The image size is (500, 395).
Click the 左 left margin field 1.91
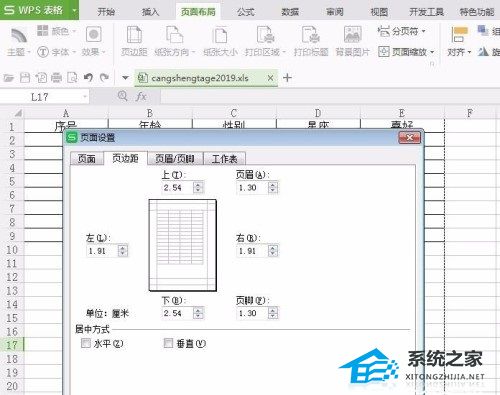[x=103, y=251]
